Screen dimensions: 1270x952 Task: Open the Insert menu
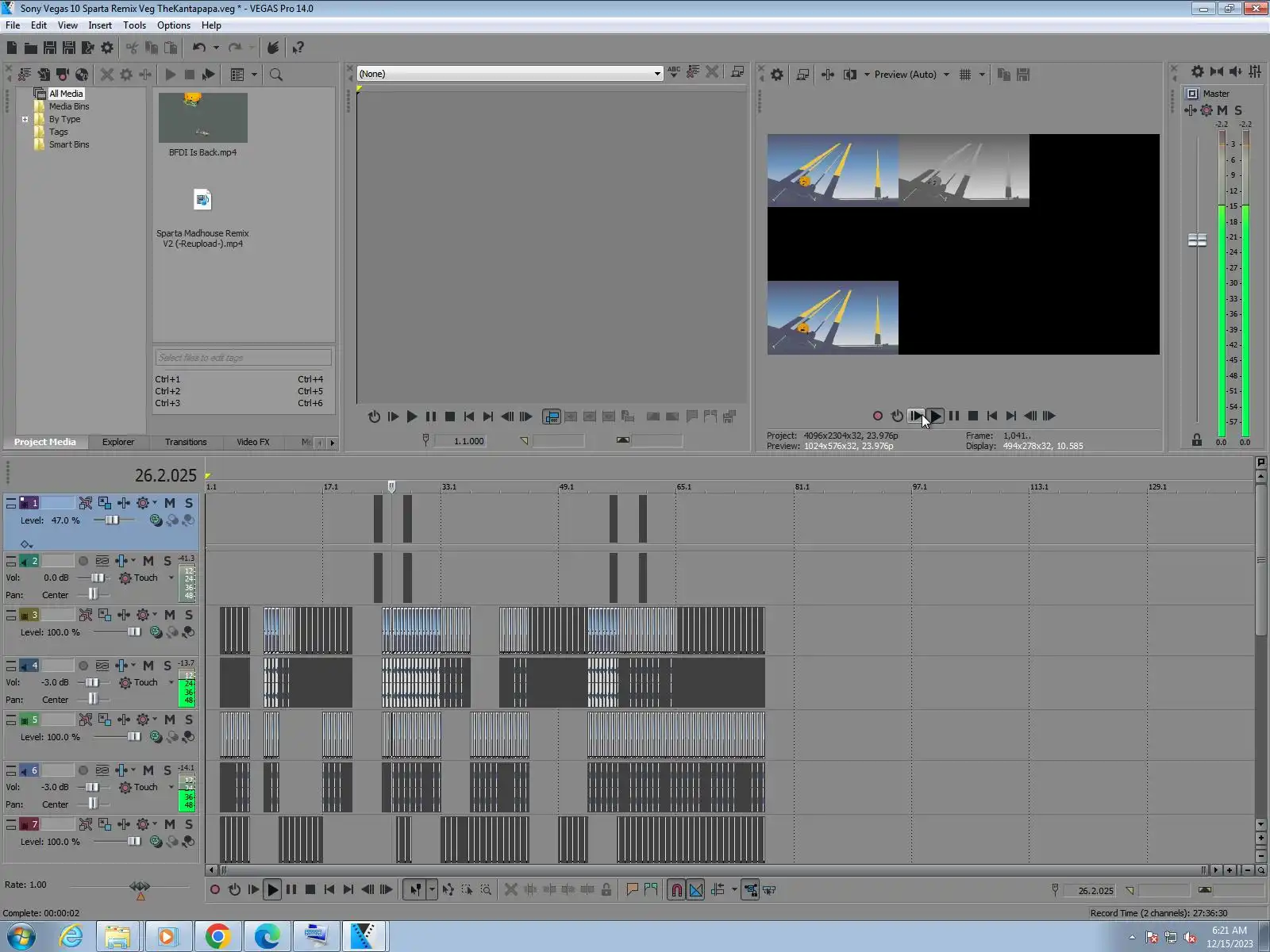click(100, 25)
